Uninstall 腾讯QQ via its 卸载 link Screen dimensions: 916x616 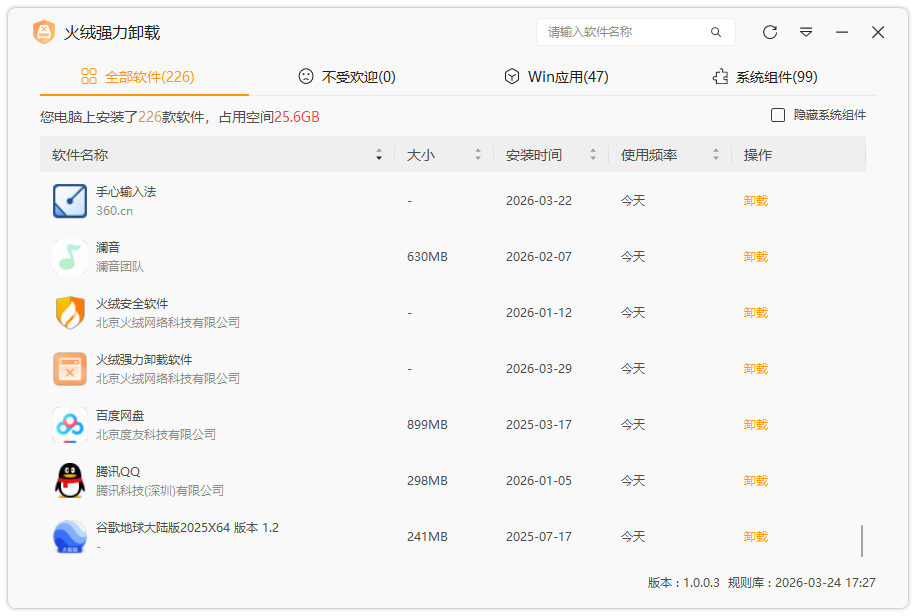tap(756, 481)
